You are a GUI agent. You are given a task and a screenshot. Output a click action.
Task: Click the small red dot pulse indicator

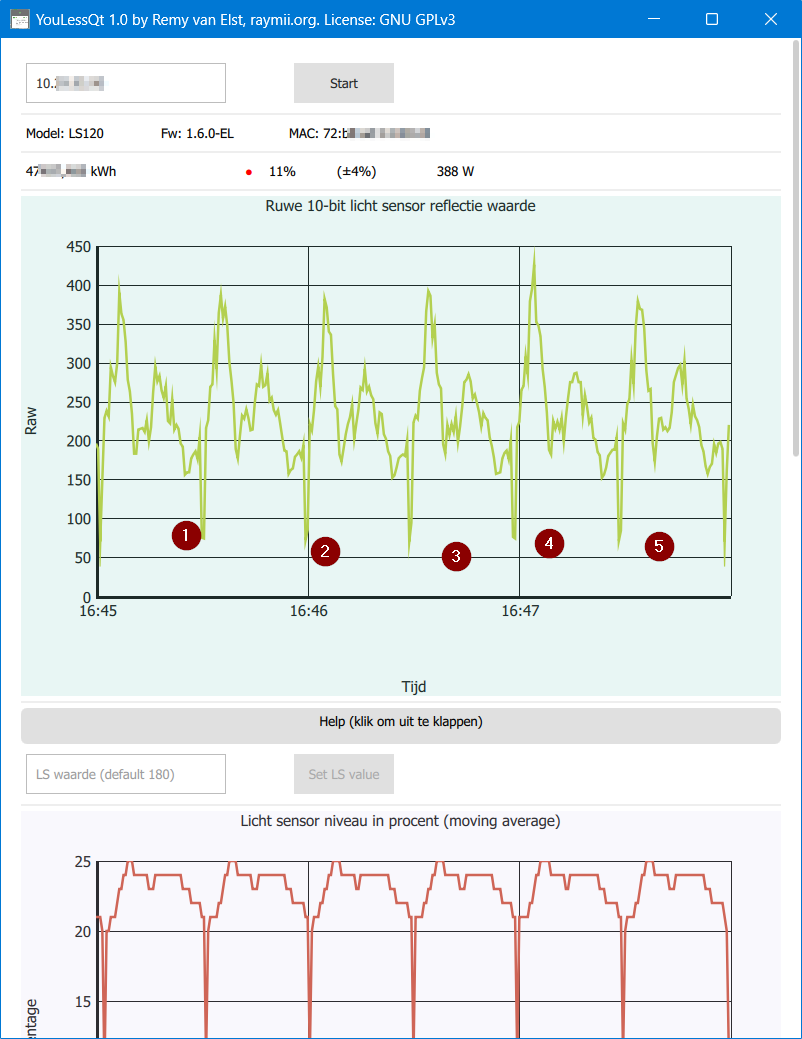(249, 172)
